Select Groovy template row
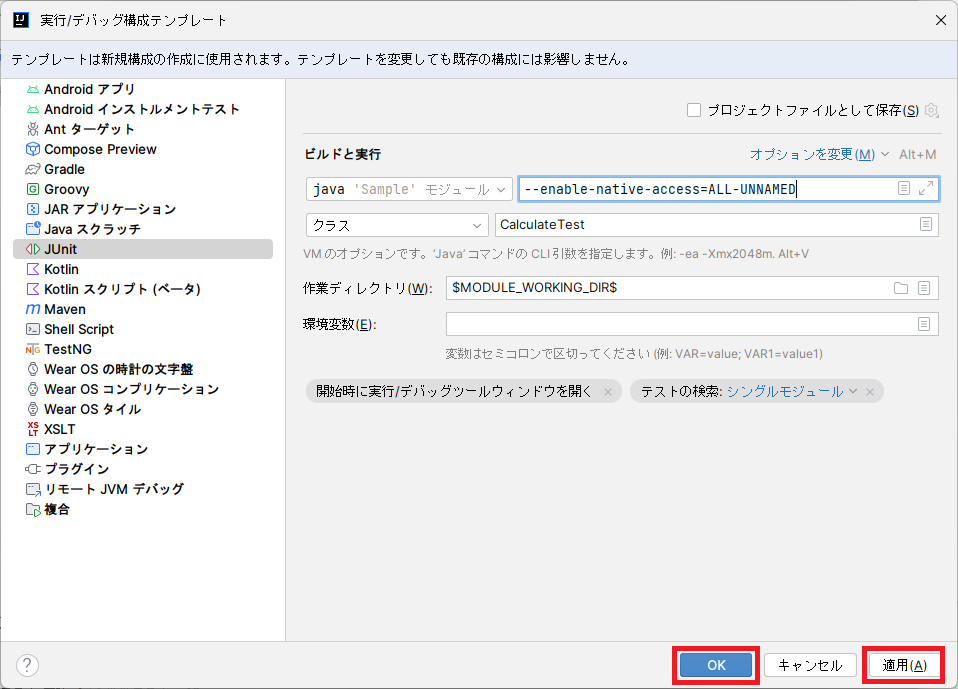This screenshot has width=958, height=689. tap(143, 189)
